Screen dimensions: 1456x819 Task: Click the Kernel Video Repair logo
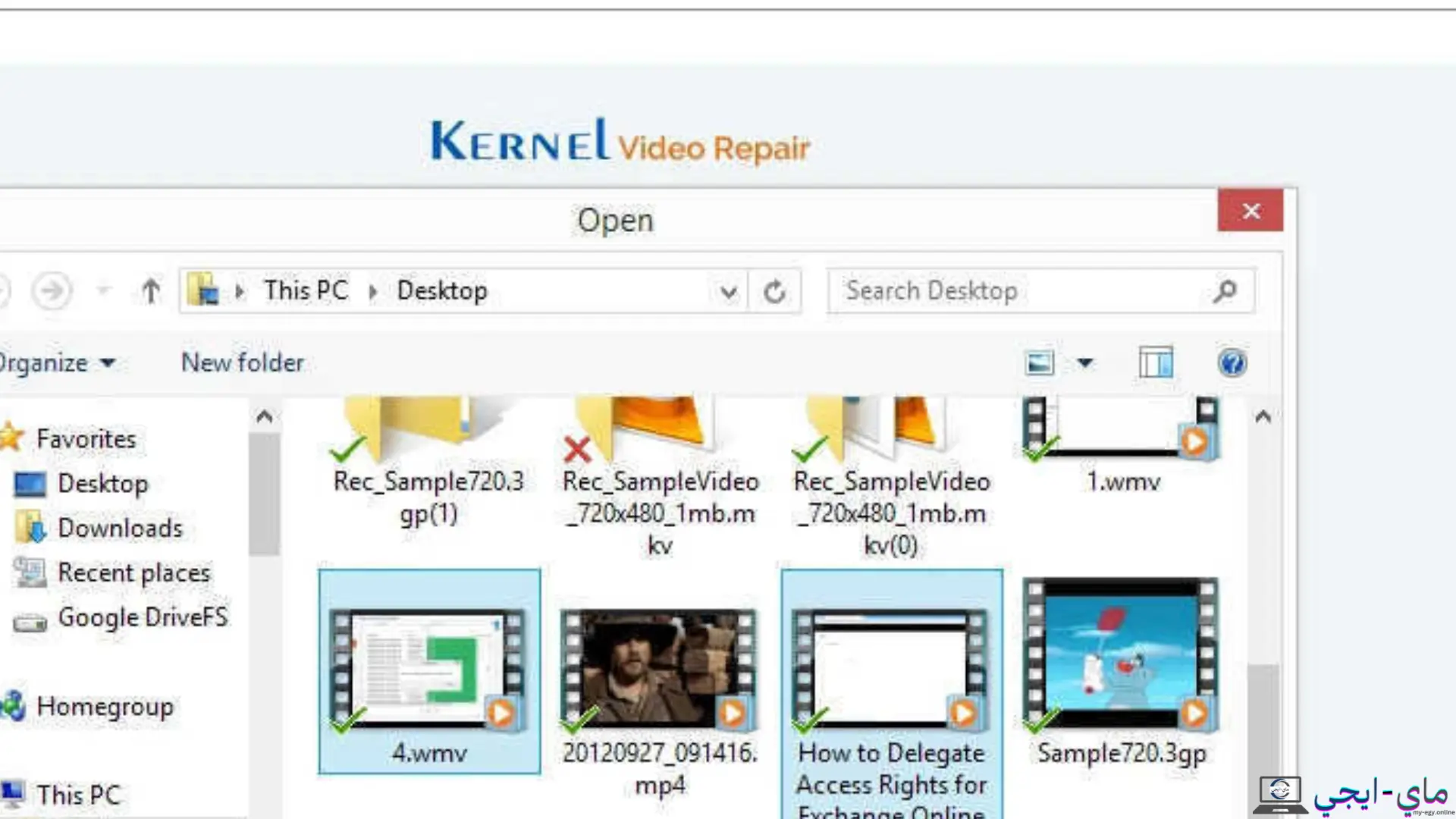(620, 141)
